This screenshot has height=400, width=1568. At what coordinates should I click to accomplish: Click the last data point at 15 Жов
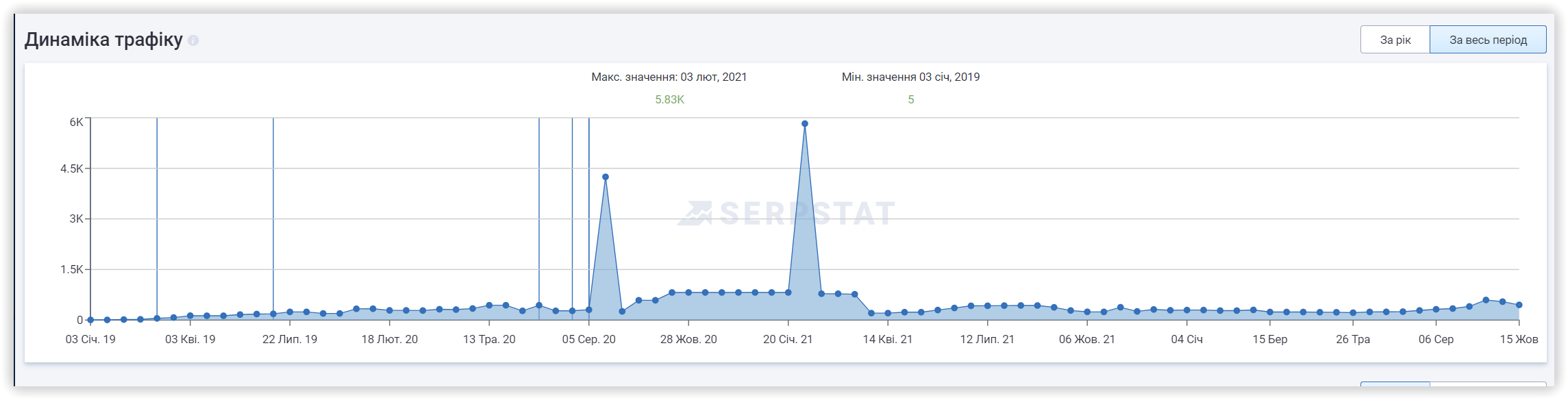(1519, 305)
